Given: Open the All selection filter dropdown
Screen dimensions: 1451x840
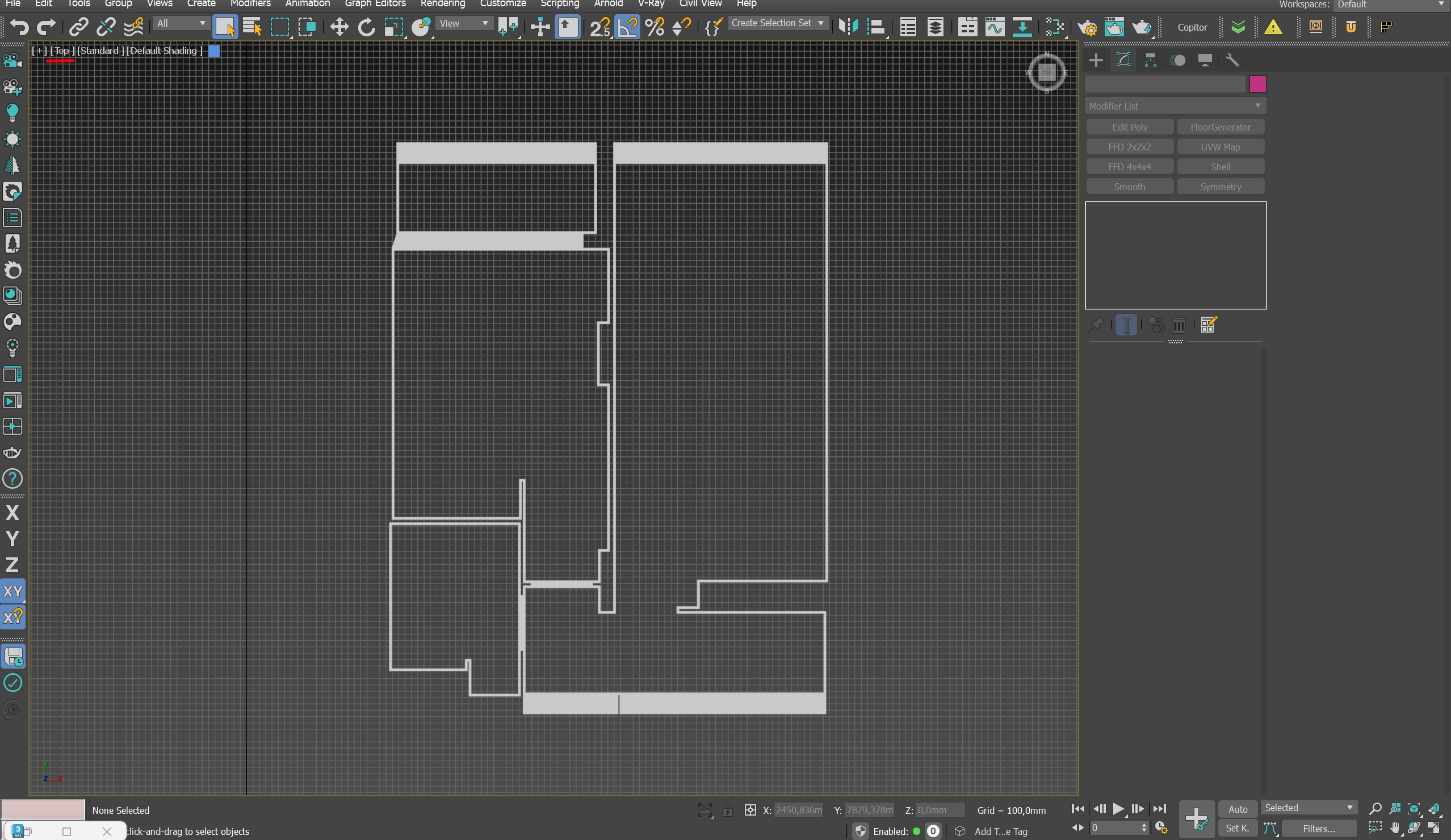Looking at the screenshot, I should [x=181, y=24].
